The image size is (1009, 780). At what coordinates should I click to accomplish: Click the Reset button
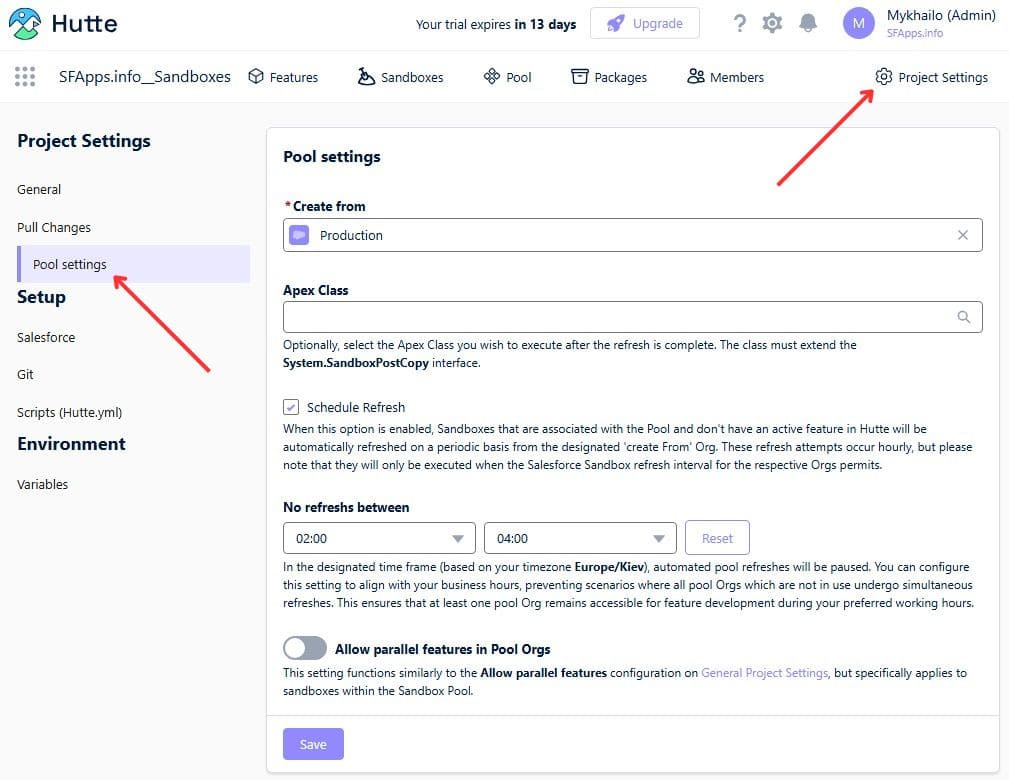coord(717,537)
